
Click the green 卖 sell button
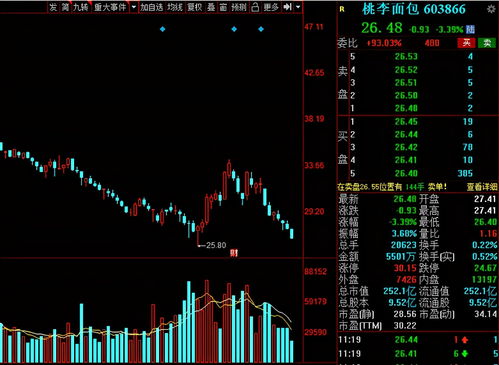pos(487,43)
